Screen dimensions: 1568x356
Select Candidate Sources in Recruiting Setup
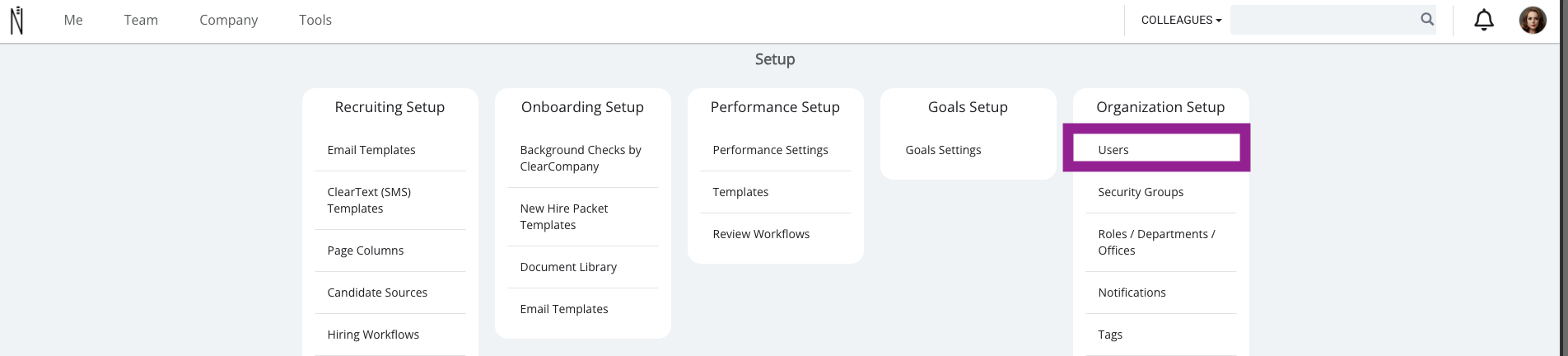coord(377,293)
